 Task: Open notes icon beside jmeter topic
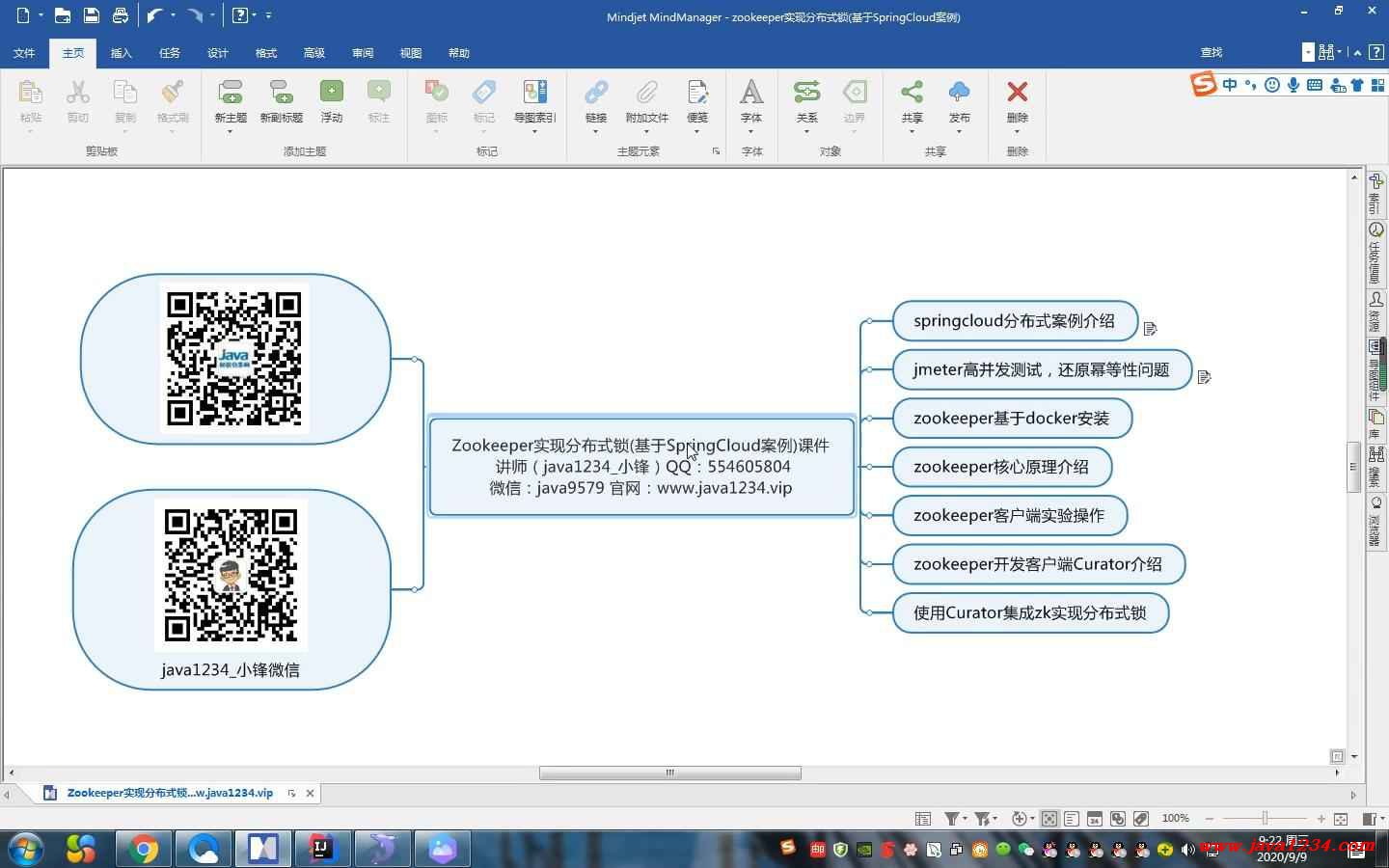pos(1204,377)
